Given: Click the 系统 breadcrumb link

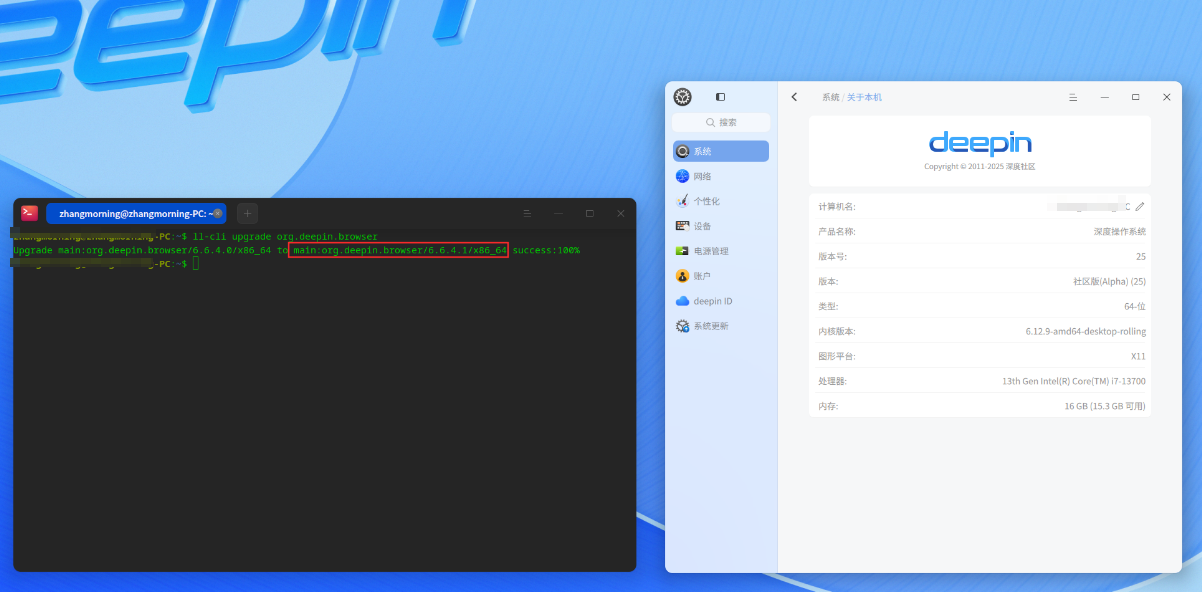Looking at the screenshot, I should [830, 97].
